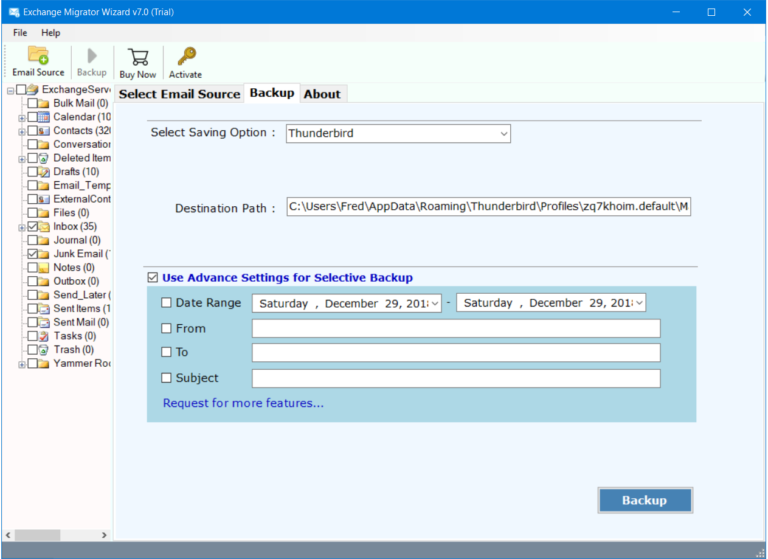
Task: Enable the From filter checkbox
Action: [x=167, y=328]
